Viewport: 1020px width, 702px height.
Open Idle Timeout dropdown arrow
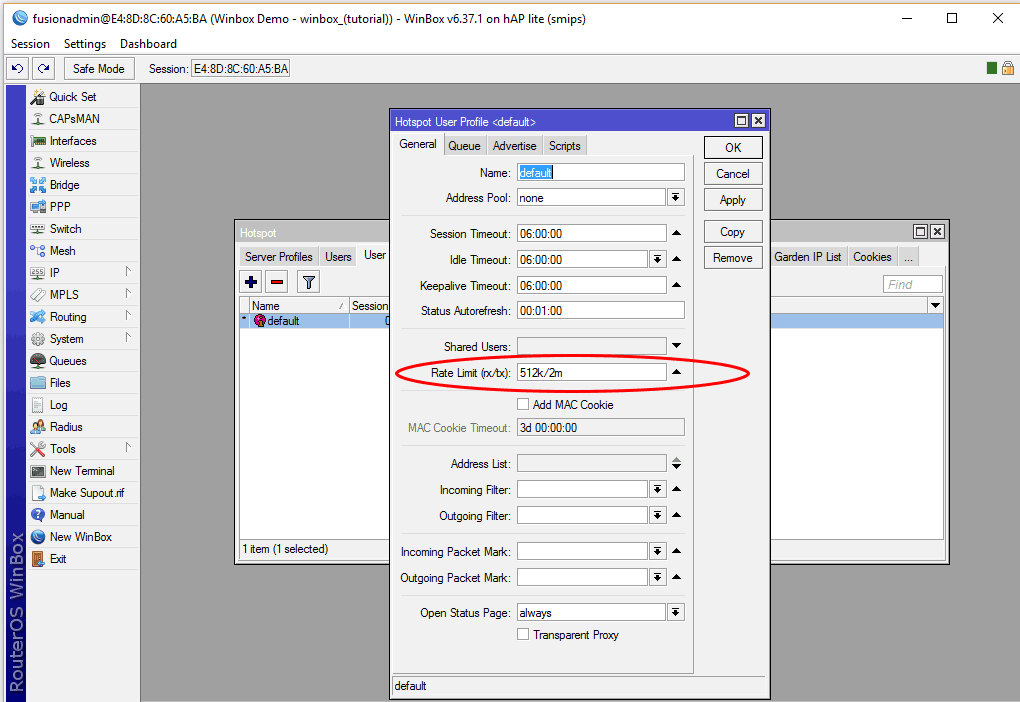pyautogui.click(x=658, y=260)
